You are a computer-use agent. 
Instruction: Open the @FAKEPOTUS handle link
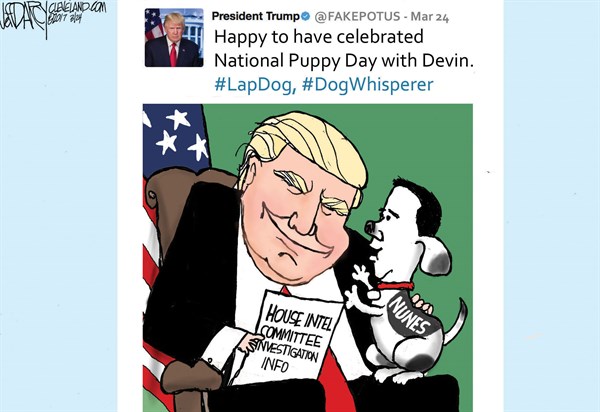click(357, 16)
